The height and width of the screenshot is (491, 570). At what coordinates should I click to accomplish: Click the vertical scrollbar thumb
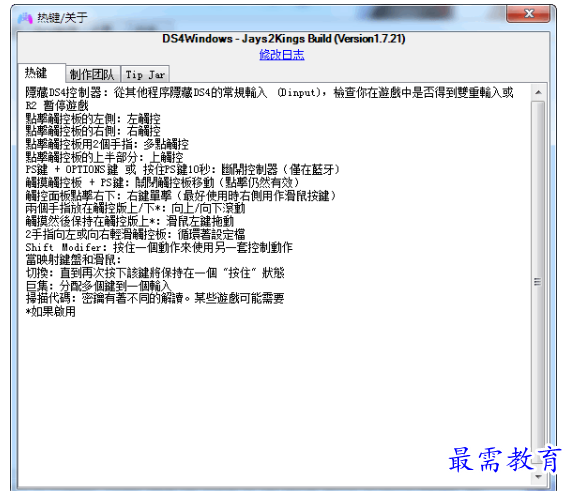point(538,282)
